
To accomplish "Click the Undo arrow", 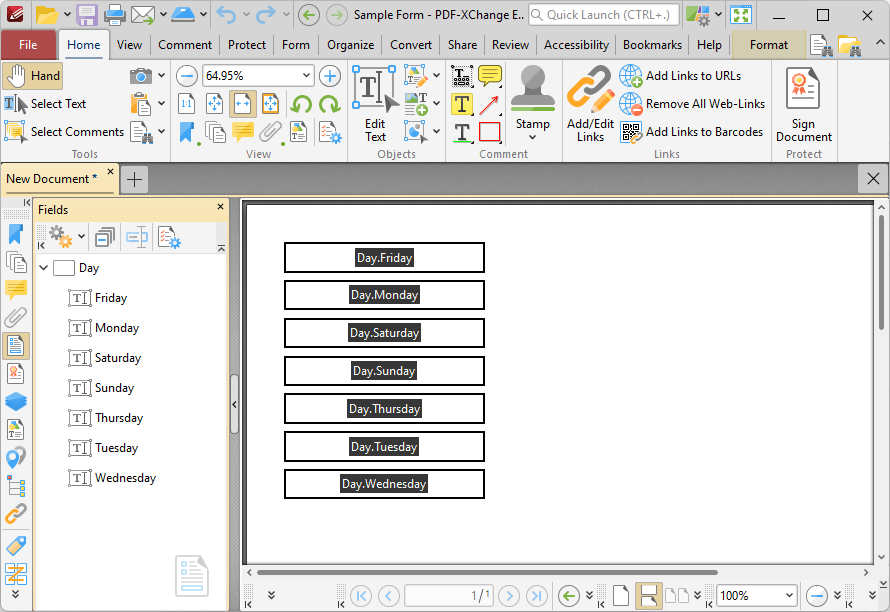I will click(226, 15).
